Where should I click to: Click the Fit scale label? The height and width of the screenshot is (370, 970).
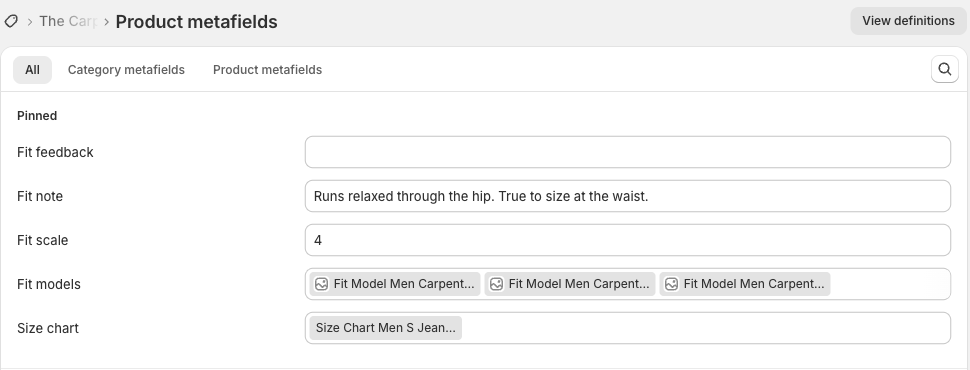[43, 240]
